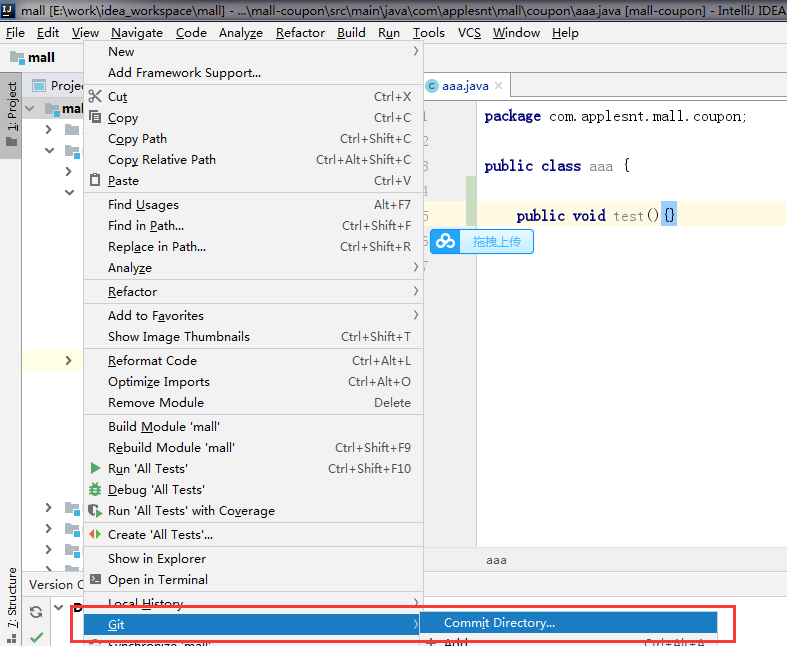Choose Find in Path
The width and height of the screenshot is (787, 646).
[253, 226]
